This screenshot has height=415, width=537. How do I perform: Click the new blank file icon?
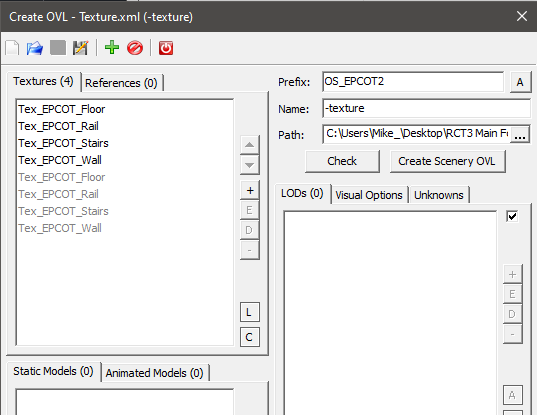pyautogui.click(x=12, y=48)
